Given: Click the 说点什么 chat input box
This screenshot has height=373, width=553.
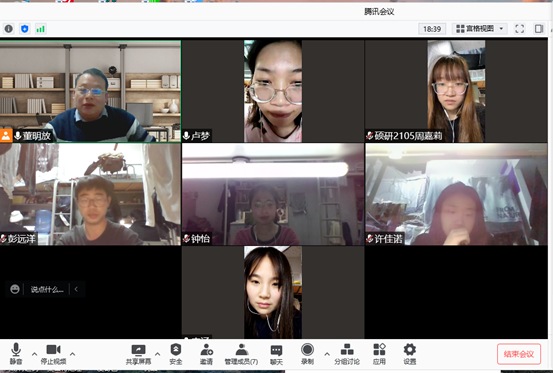Looking at the screenshot, I should 47,289.
